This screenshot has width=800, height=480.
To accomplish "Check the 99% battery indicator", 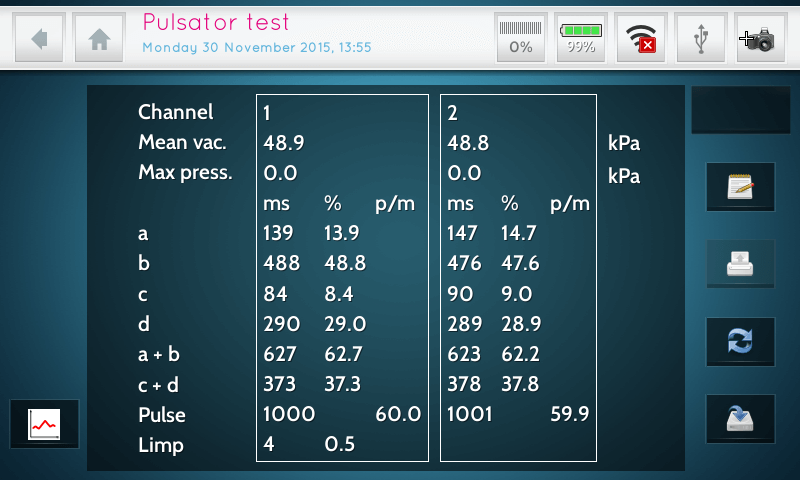I will point(581,39).
